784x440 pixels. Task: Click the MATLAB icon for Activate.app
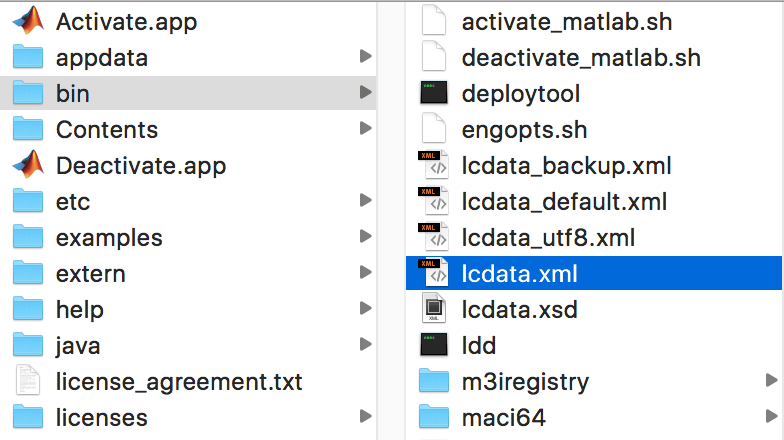(x=28, y=21)
